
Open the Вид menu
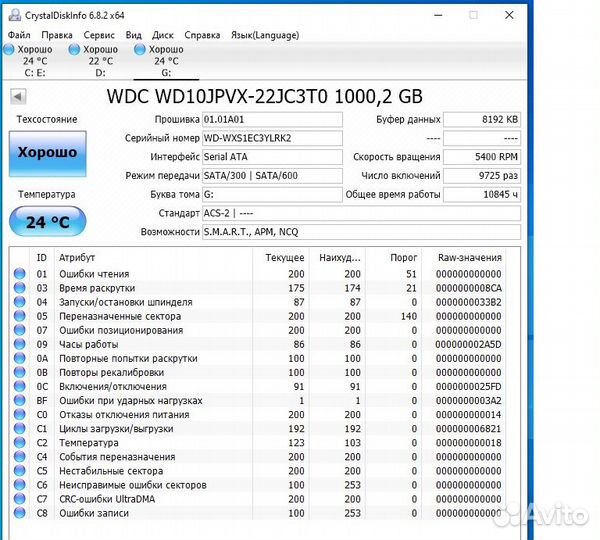tap(134, 35)
